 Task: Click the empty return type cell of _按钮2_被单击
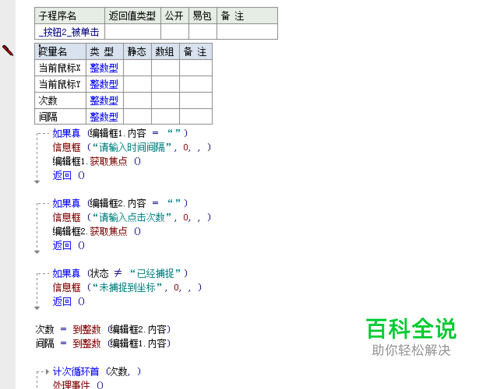click(x=132, y=32)
